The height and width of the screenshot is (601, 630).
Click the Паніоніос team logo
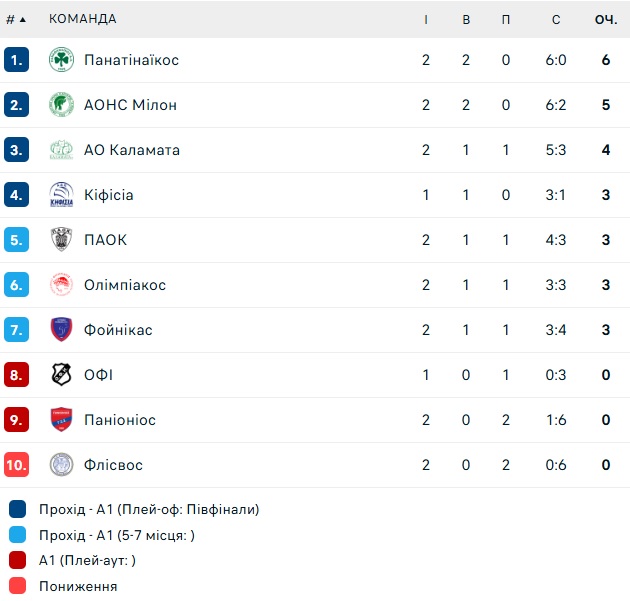pyautogui.click(x=61, y=420)
